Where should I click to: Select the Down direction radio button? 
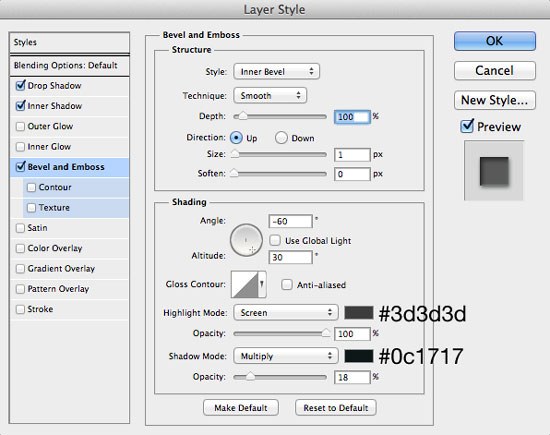point(281,138)
